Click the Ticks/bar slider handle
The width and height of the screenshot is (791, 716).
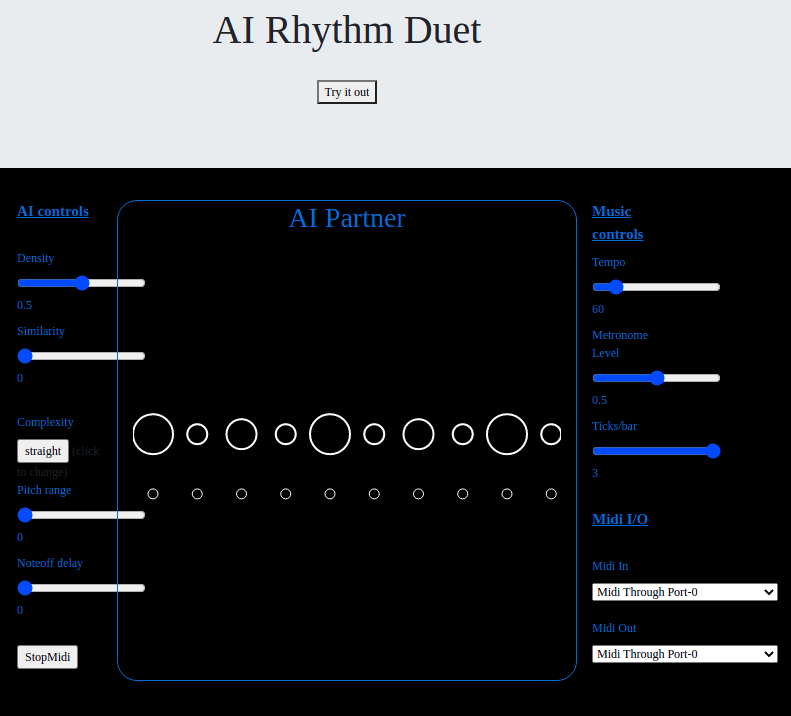[713, 451]
